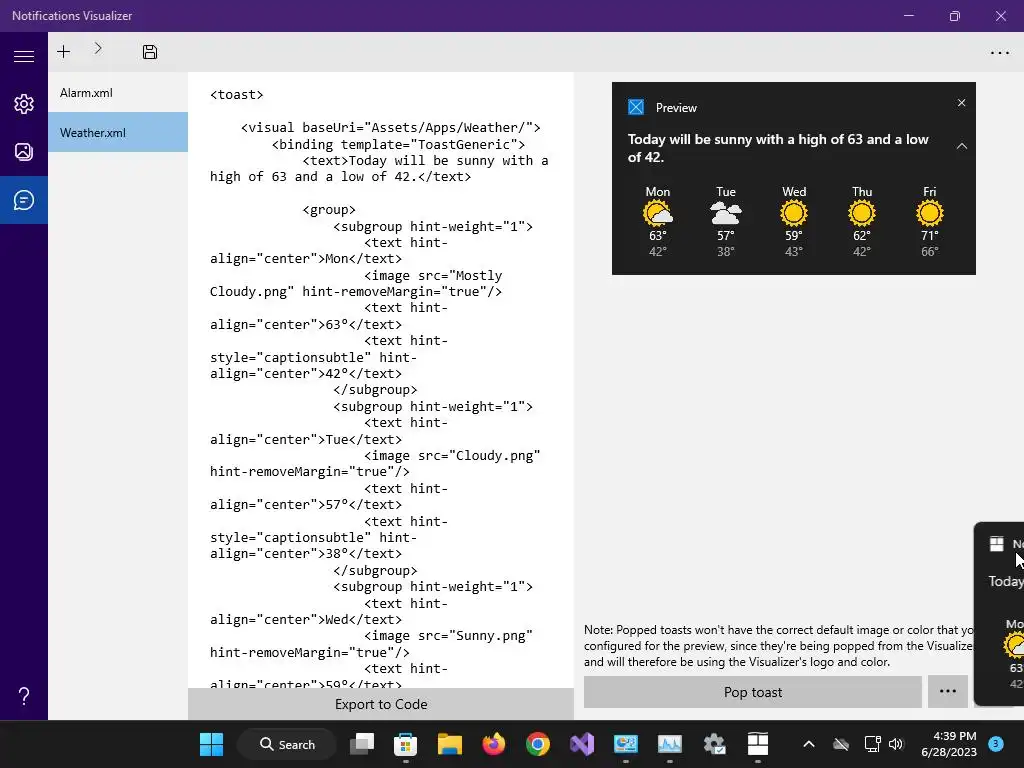Add a new file with plus icon

point(63,52)
